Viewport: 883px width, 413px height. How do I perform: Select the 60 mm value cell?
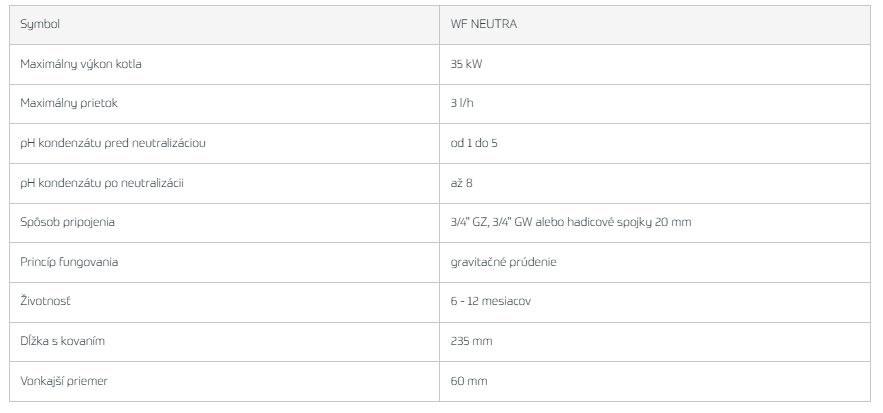654,381
